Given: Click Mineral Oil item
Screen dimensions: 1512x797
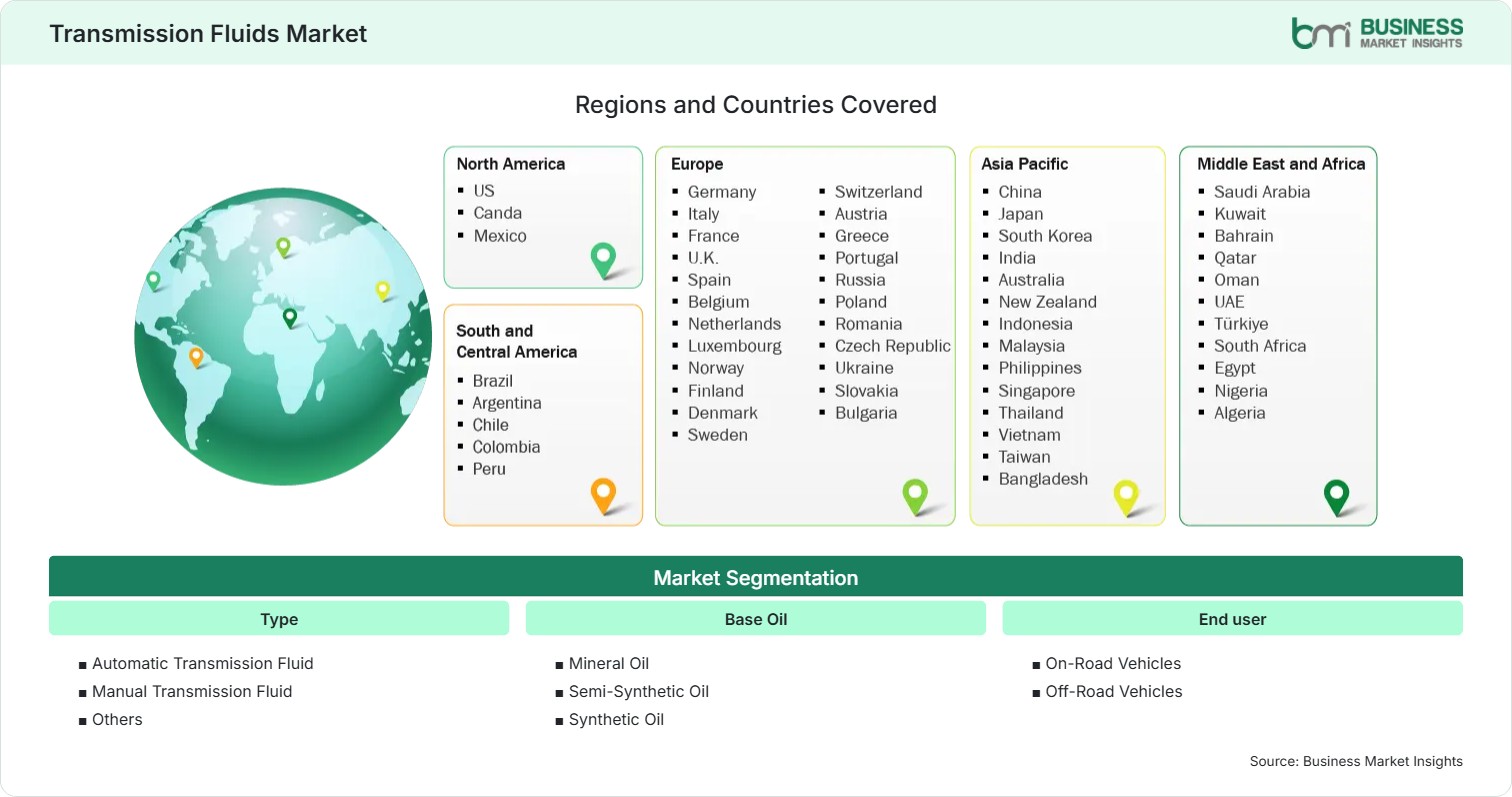Looking at the screenshot, I should [x=609, y=663].
